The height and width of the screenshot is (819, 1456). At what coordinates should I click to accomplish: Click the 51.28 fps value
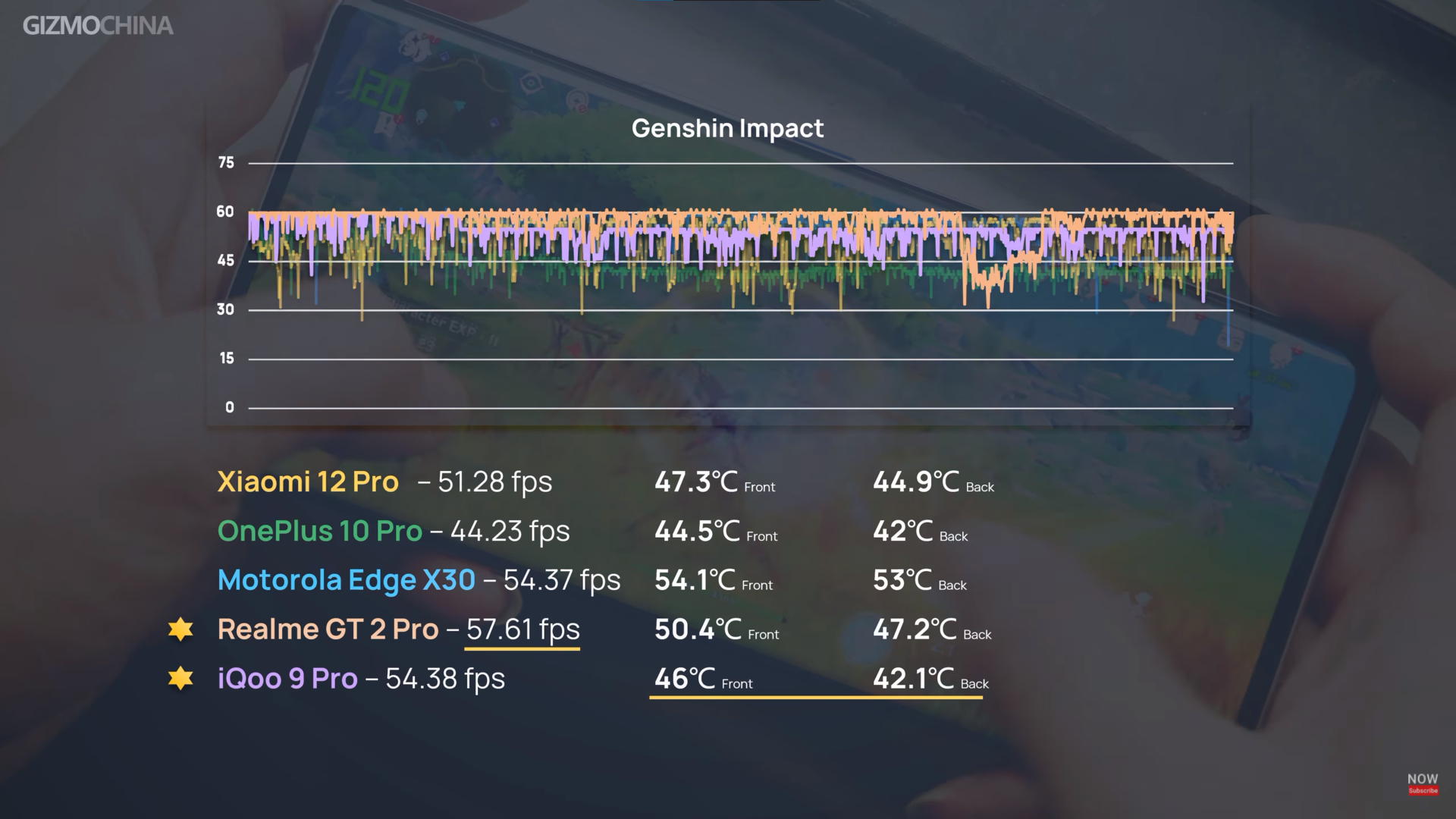pos(495,482)
